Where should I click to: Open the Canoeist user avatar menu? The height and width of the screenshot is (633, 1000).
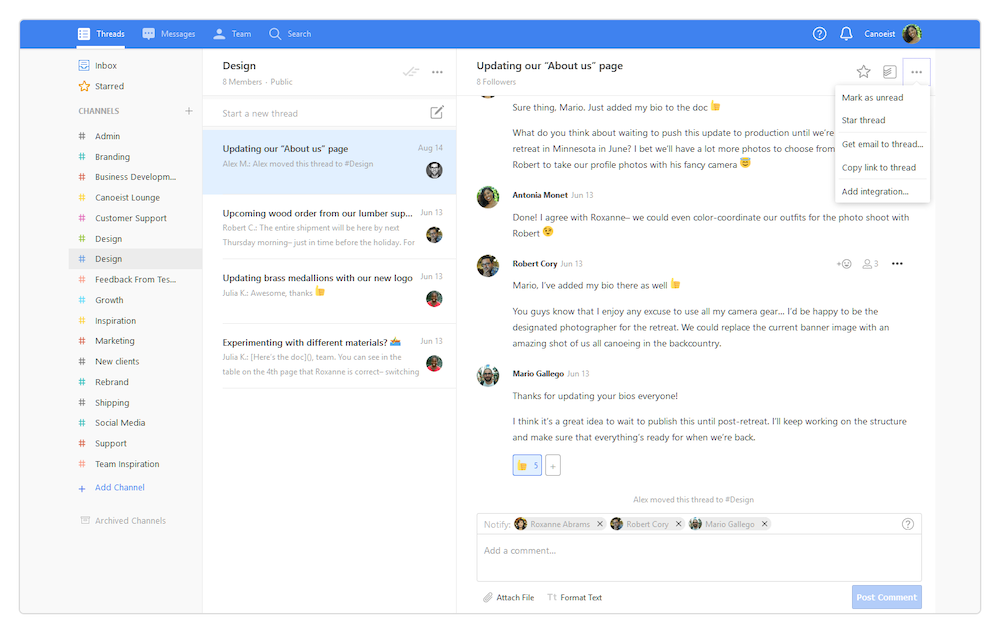click(912, 34)
